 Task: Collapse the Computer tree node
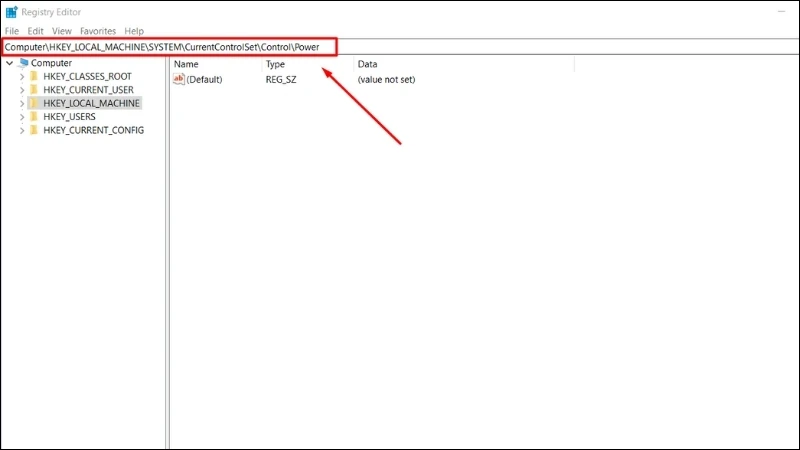(x=10, y=63)
